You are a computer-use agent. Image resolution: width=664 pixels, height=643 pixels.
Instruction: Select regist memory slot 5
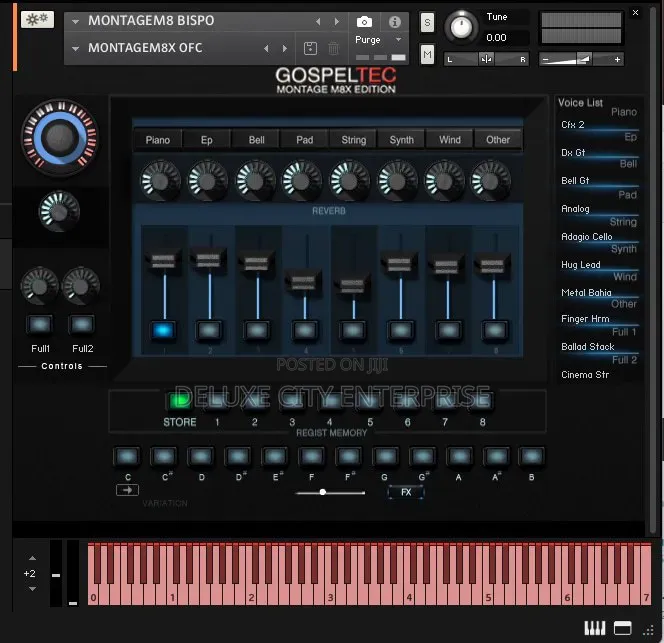click(369, 401)
